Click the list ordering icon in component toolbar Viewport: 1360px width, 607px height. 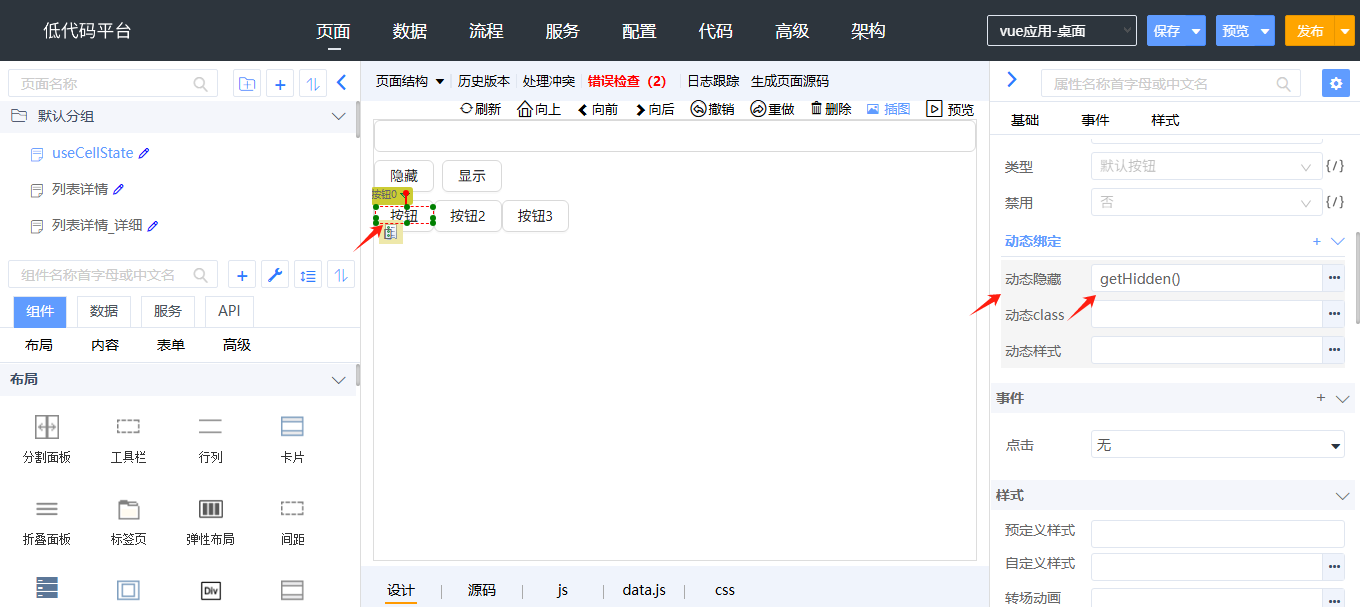tap(308, 275)
